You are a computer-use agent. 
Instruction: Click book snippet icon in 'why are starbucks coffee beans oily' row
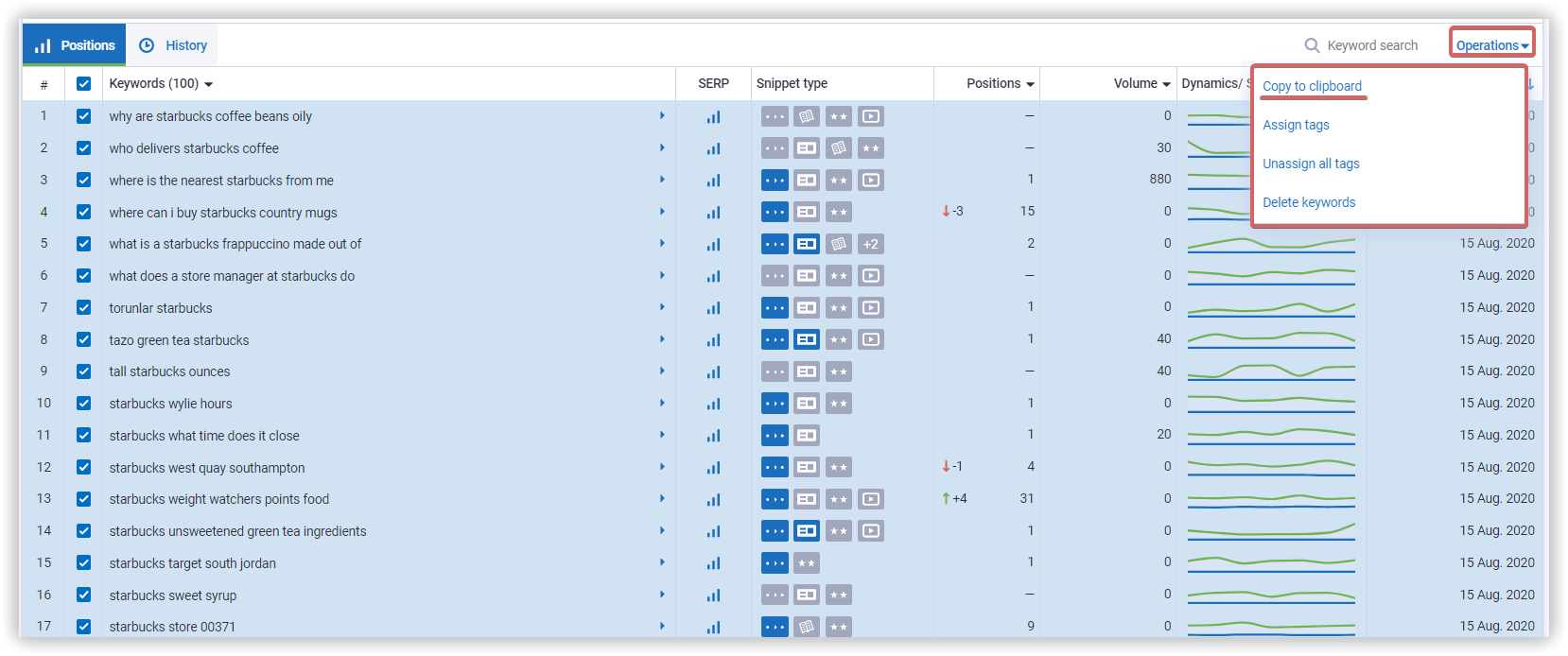click(x=807, y=116)
